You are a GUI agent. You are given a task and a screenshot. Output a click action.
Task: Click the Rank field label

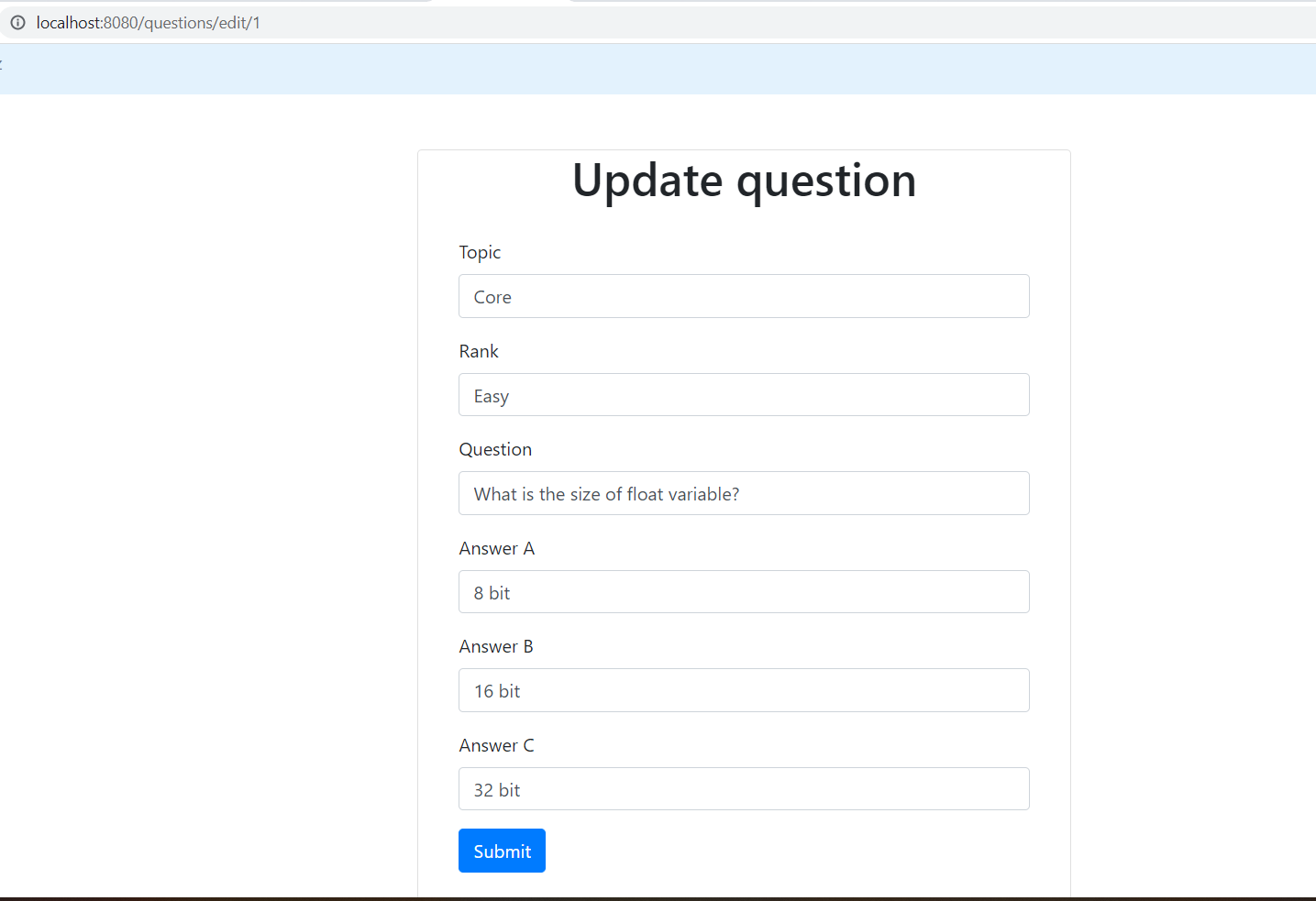[478, 351]
